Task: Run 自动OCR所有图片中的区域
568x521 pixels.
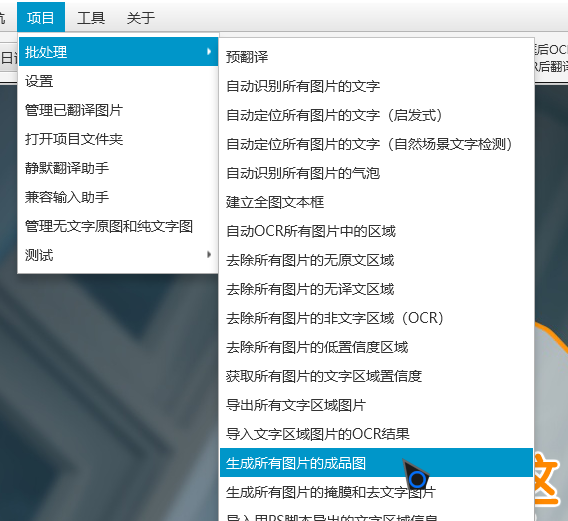Action: (376, 231)
